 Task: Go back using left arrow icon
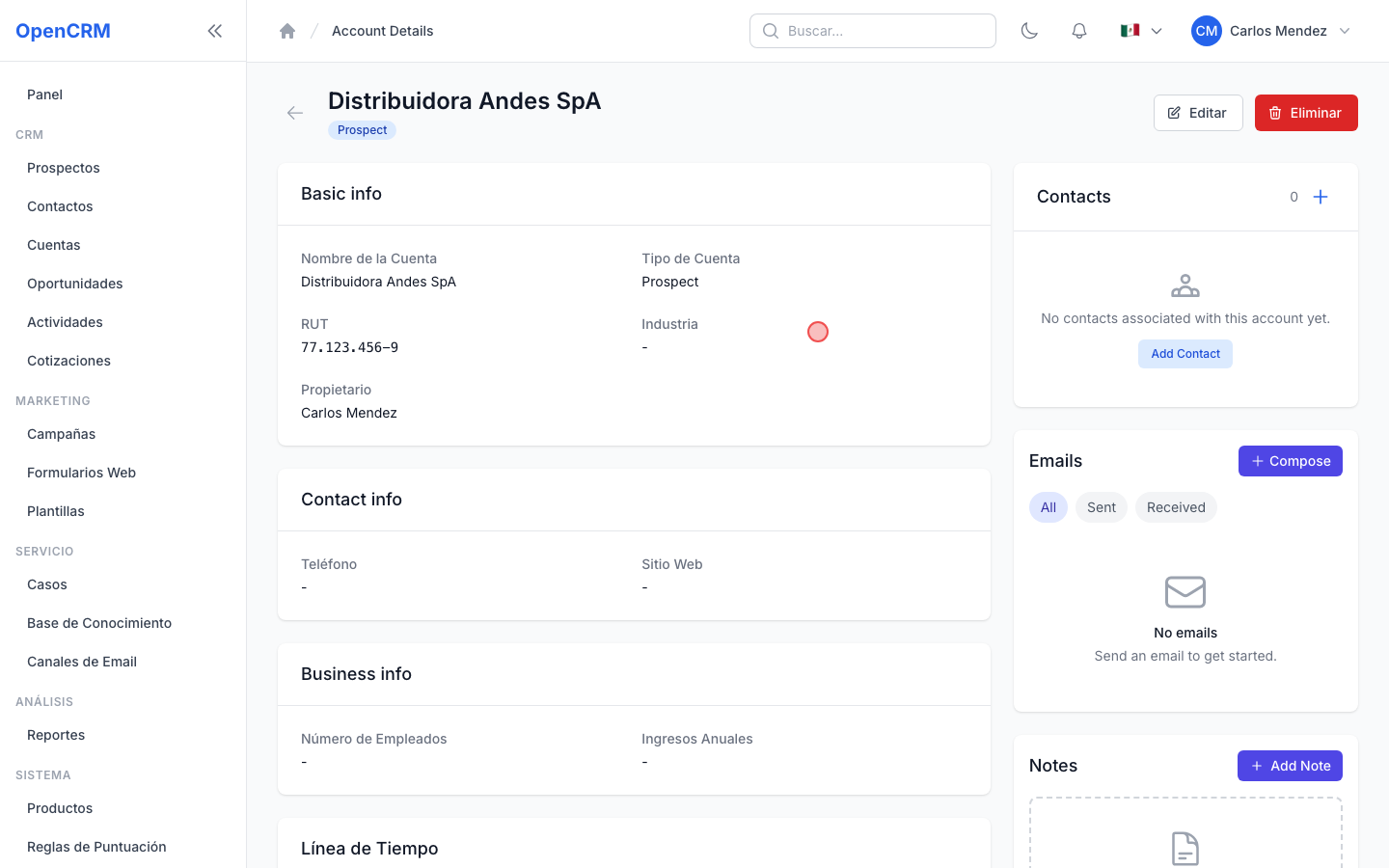(295, 113)
